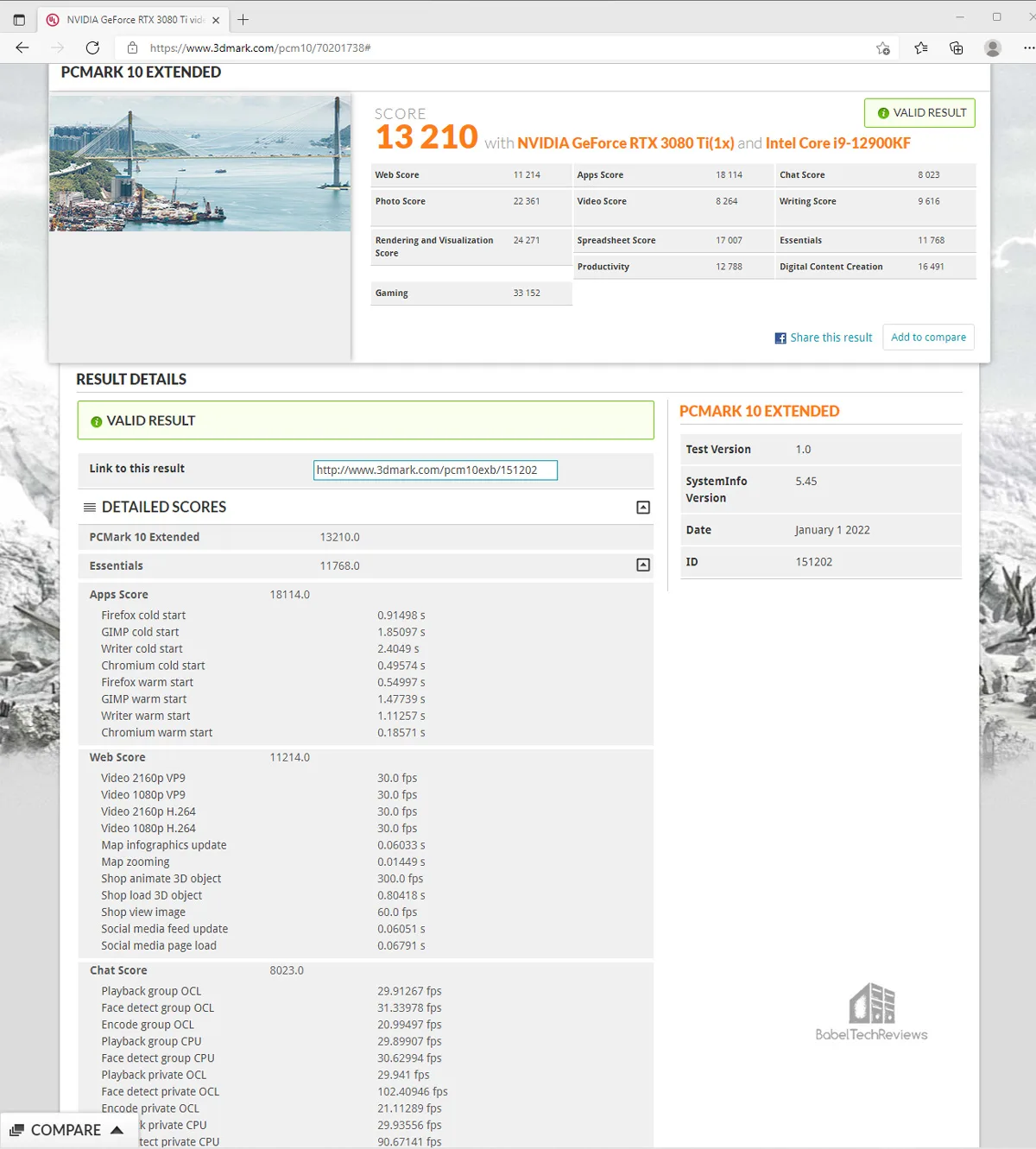Collapse the Essentials score group

point(643,565)
